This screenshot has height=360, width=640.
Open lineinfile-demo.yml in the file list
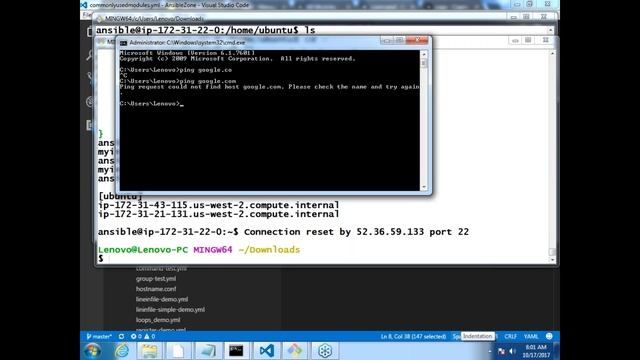(x=162, y=299)
